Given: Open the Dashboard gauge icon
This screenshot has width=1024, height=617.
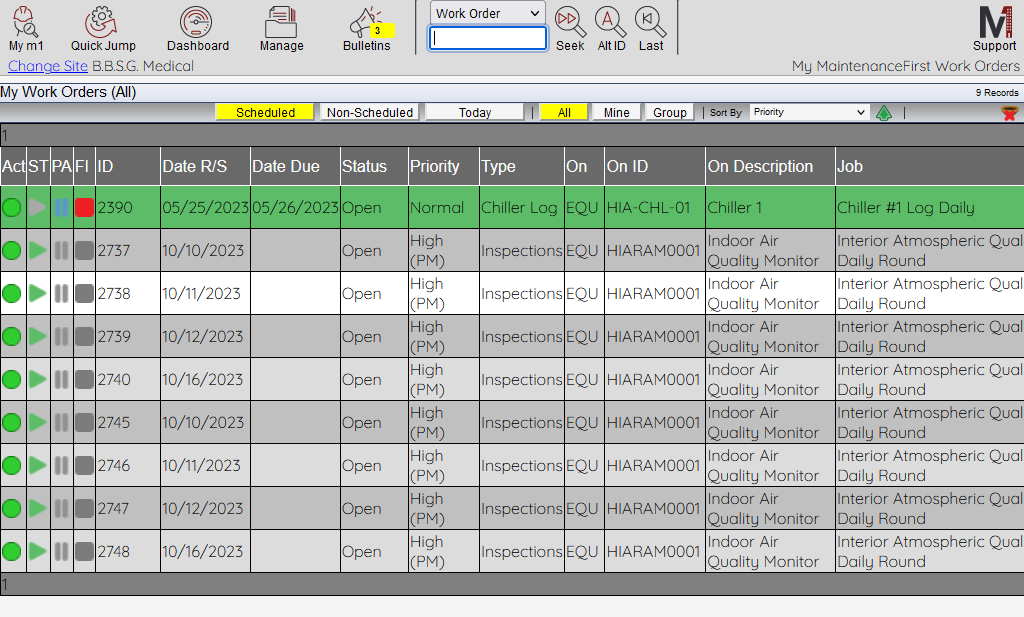Looking at the screenshot, I should coord(197,22).
